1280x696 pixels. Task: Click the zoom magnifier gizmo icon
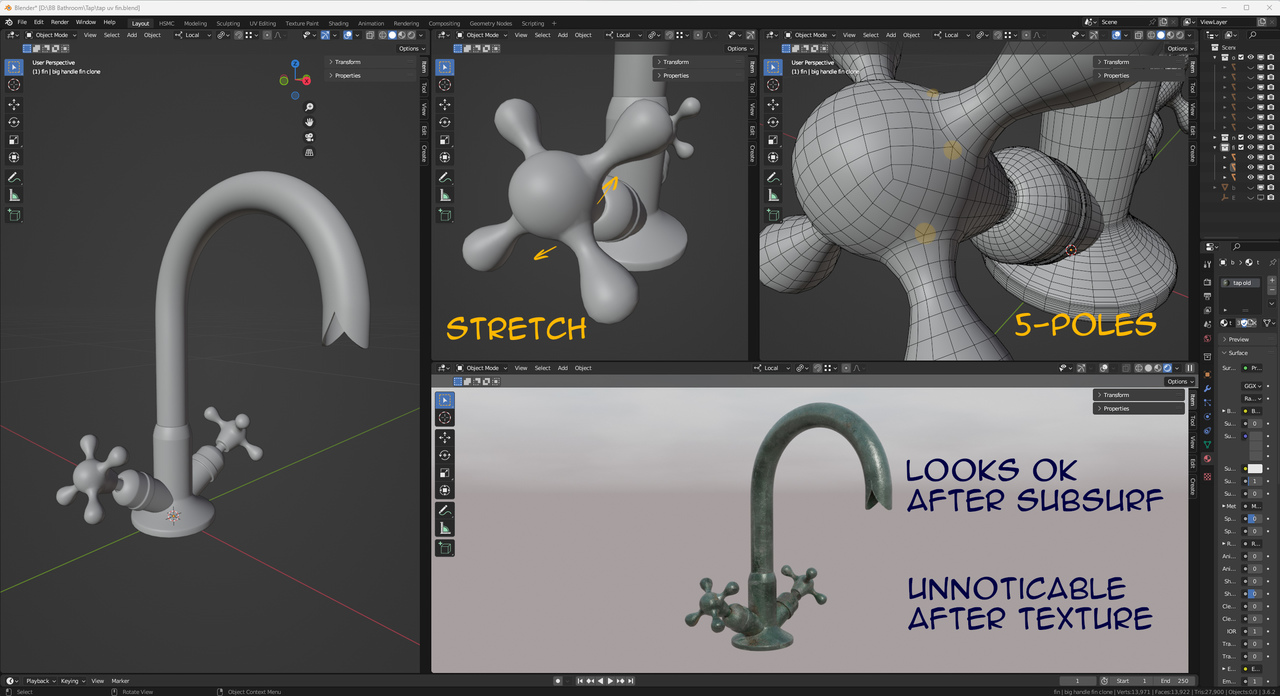point(309,107)
